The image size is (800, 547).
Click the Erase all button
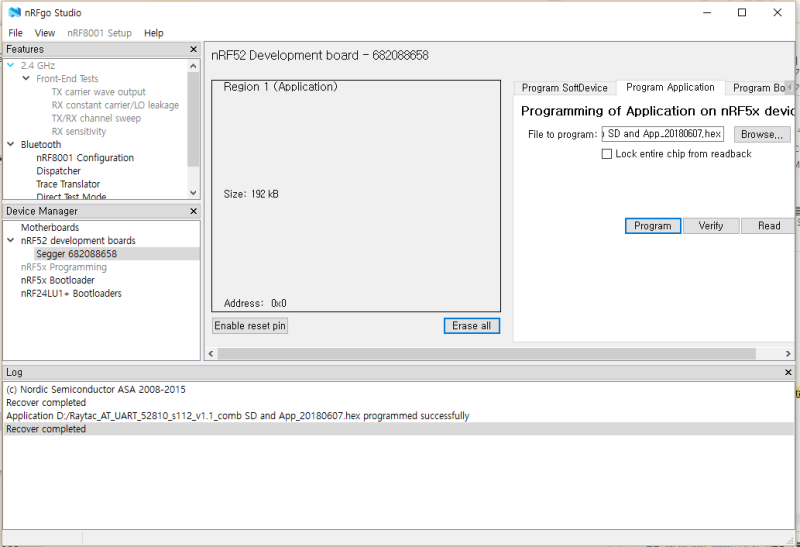(x=471, y=326)
